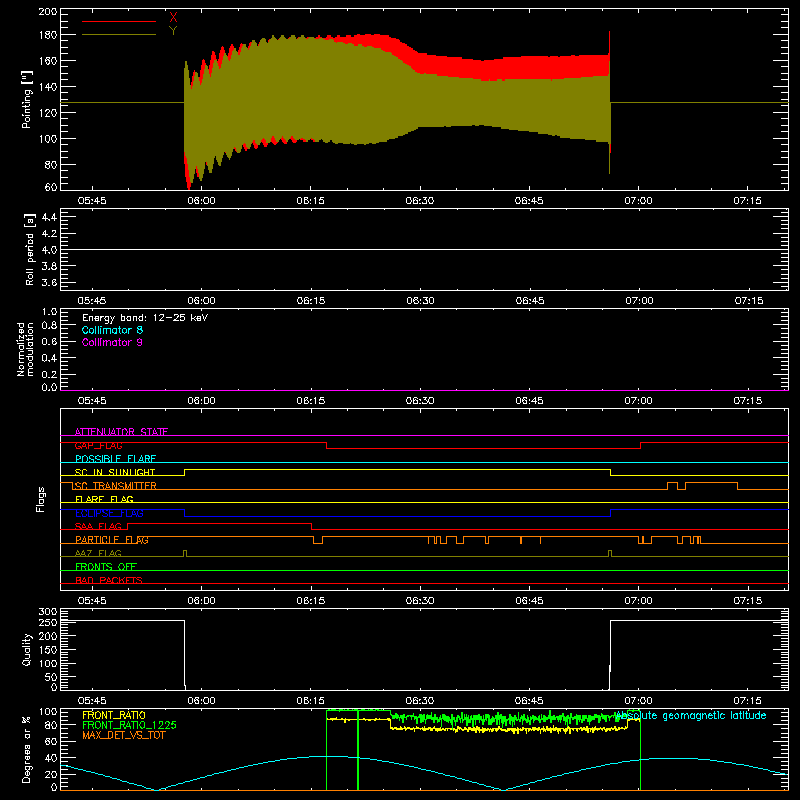Viewport: 800px width, 800px height.
Task: Click the FLARE_FLAG label
Action: click(104, 499)
